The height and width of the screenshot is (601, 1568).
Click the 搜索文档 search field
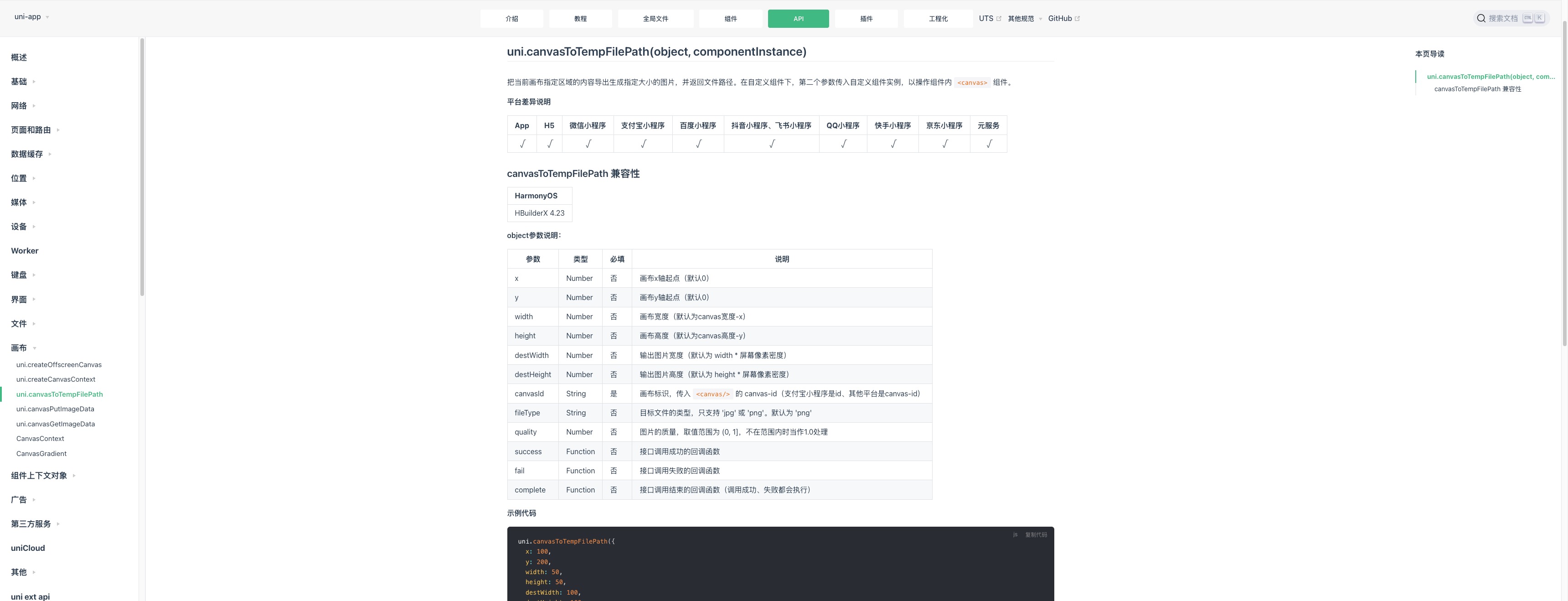(x=1503, y=18)
